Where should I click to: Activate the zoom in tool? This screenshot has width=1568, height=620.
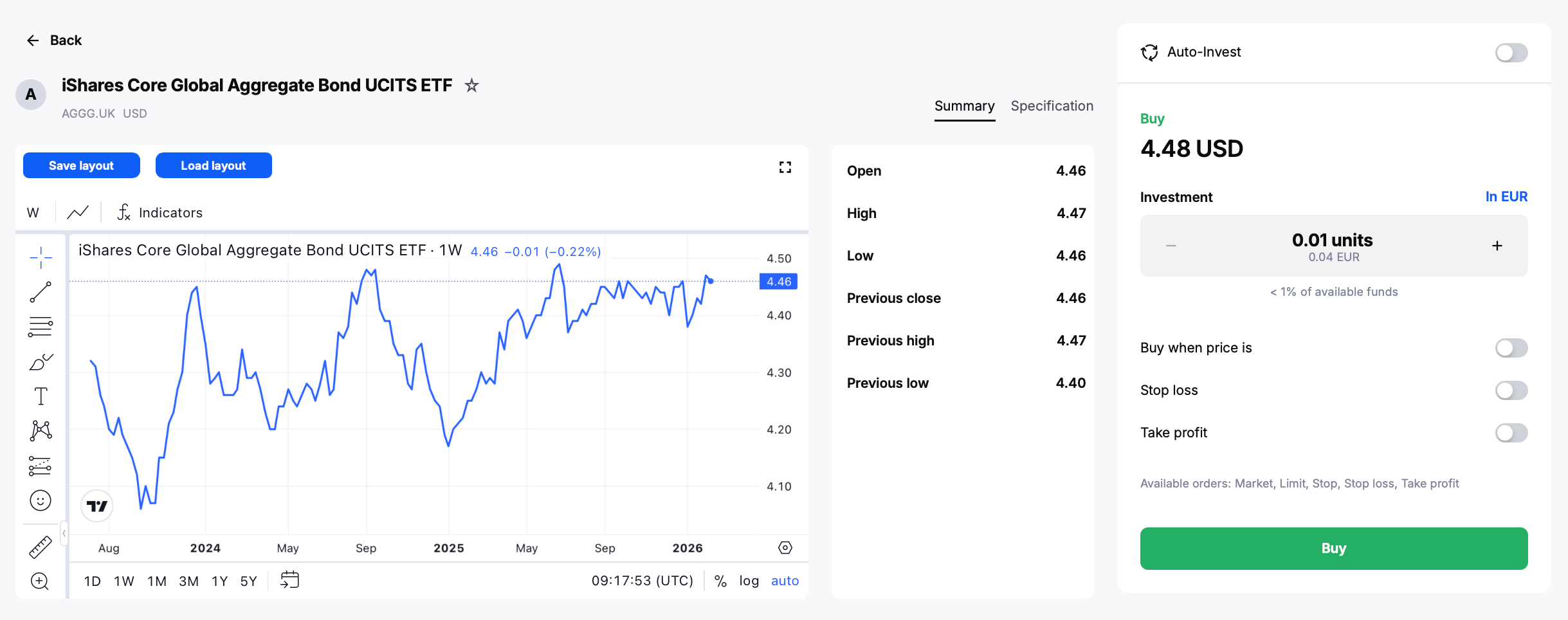(x=41, y=581)
